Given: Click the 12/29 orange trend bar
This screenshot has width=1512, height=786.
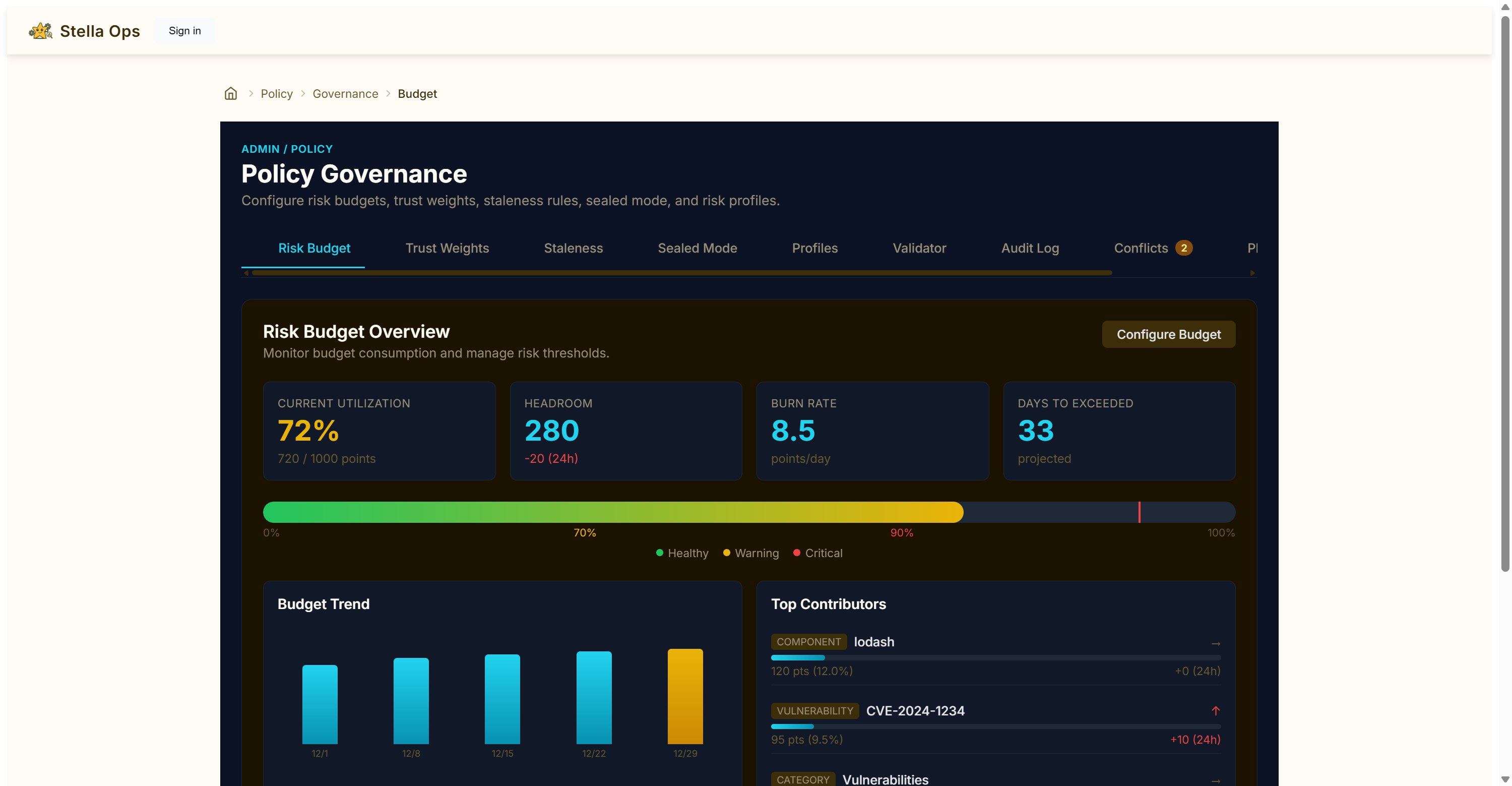Looking at the screenshot, I should pos(684,696).
